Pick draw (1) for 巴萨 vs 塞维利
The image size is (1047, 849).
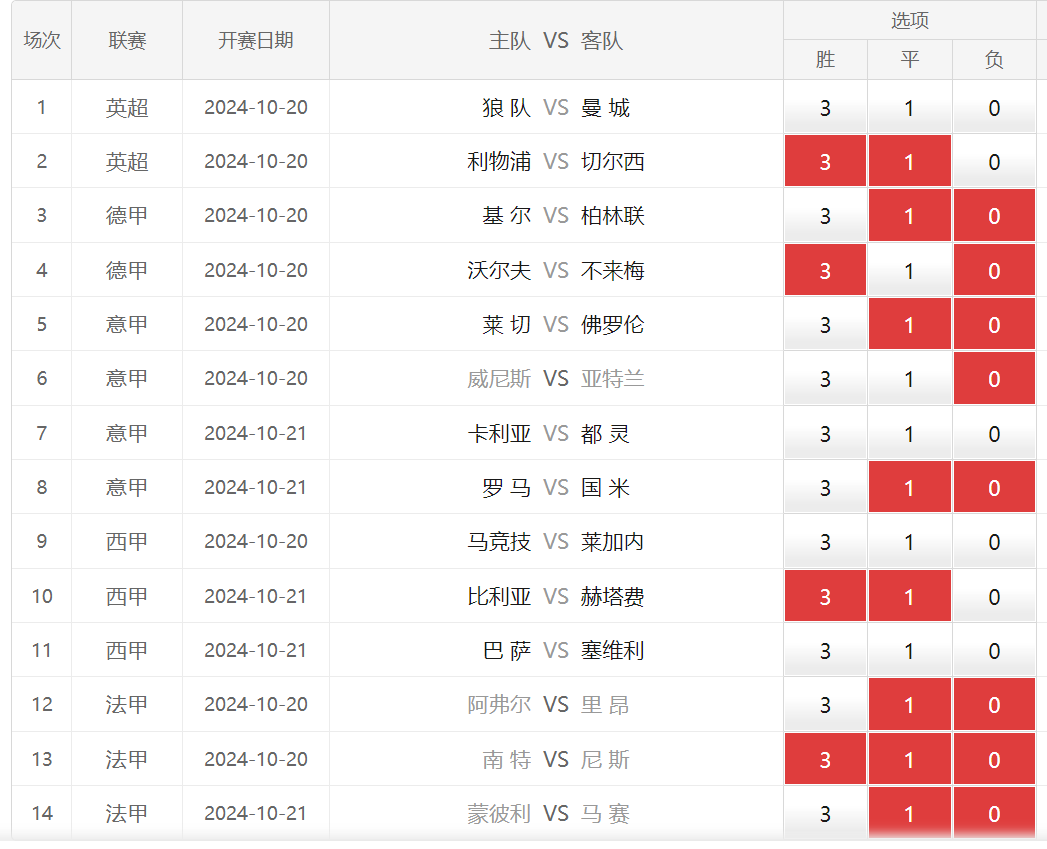pos(909,650)
